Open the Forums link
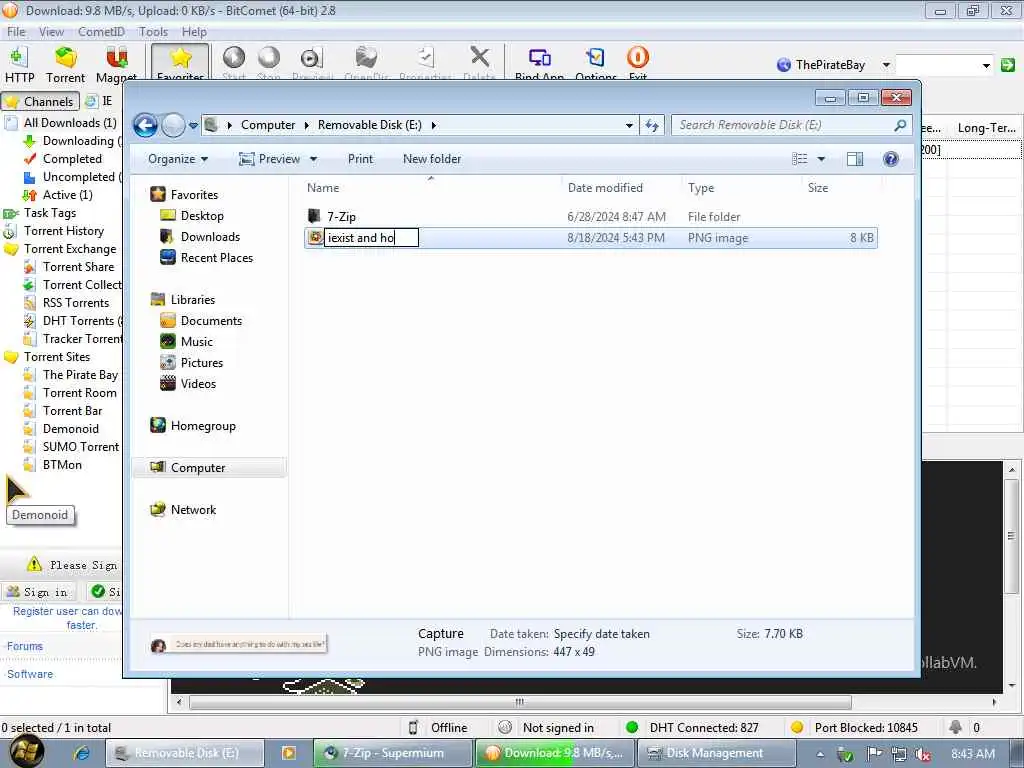This screenshot has width=1024, height=768. 25,646
